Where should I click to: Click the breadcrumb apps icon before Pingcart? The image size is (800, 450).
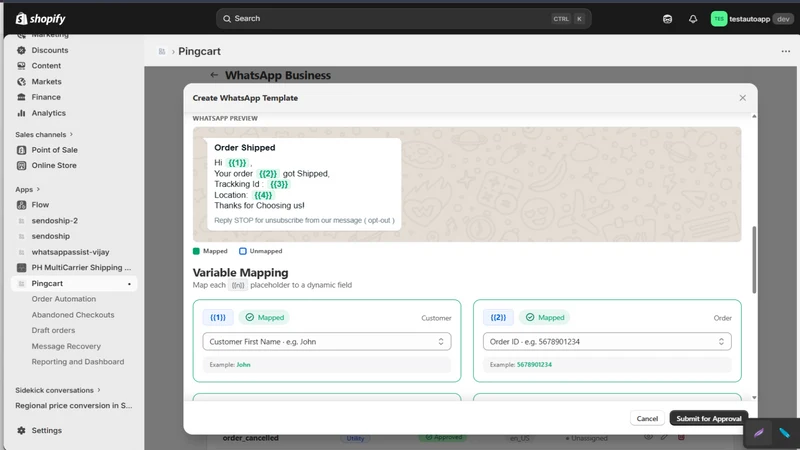(x=162, y=52)
